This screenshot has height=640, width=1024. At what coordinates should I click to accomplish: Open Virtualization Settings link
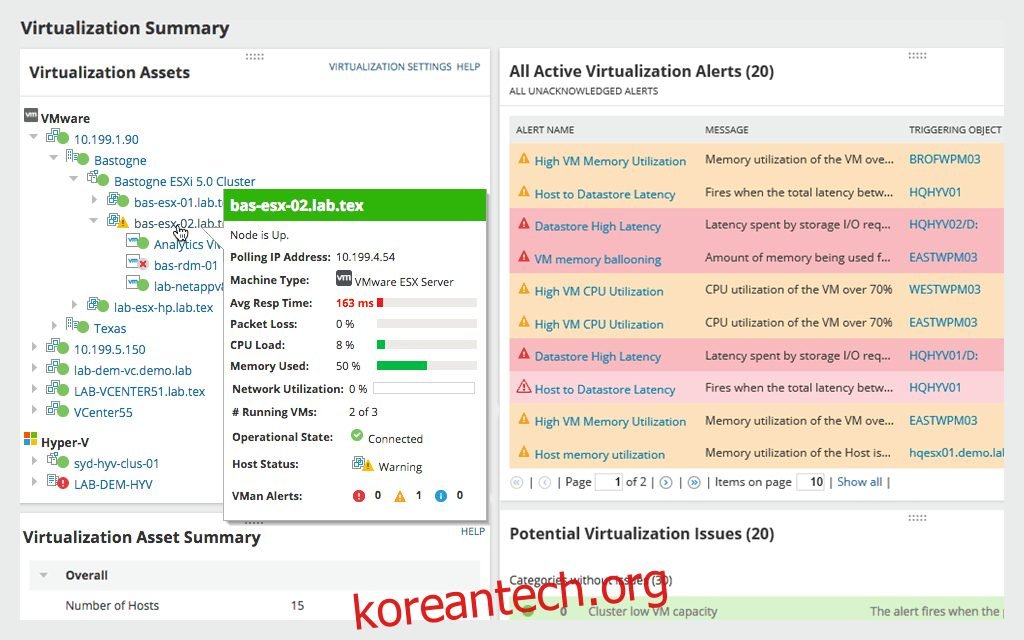pyautogui.click(x=390, y=67)
